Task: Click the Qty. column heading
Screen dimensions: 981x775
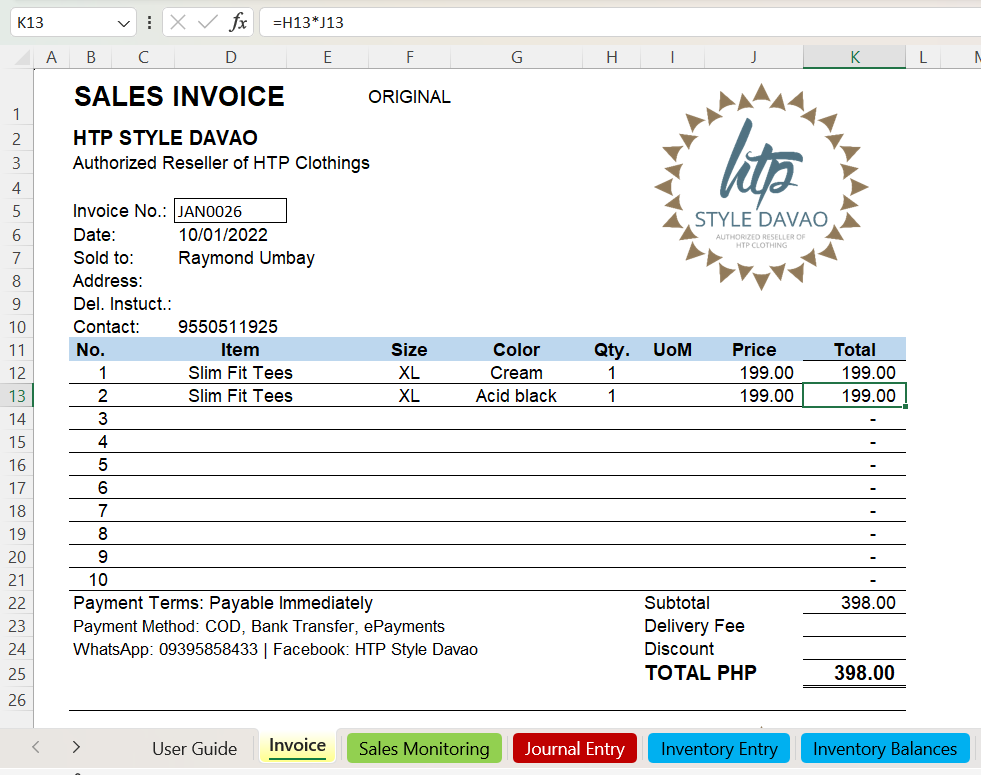Action: pyautogui.click(x=612, y=350)
